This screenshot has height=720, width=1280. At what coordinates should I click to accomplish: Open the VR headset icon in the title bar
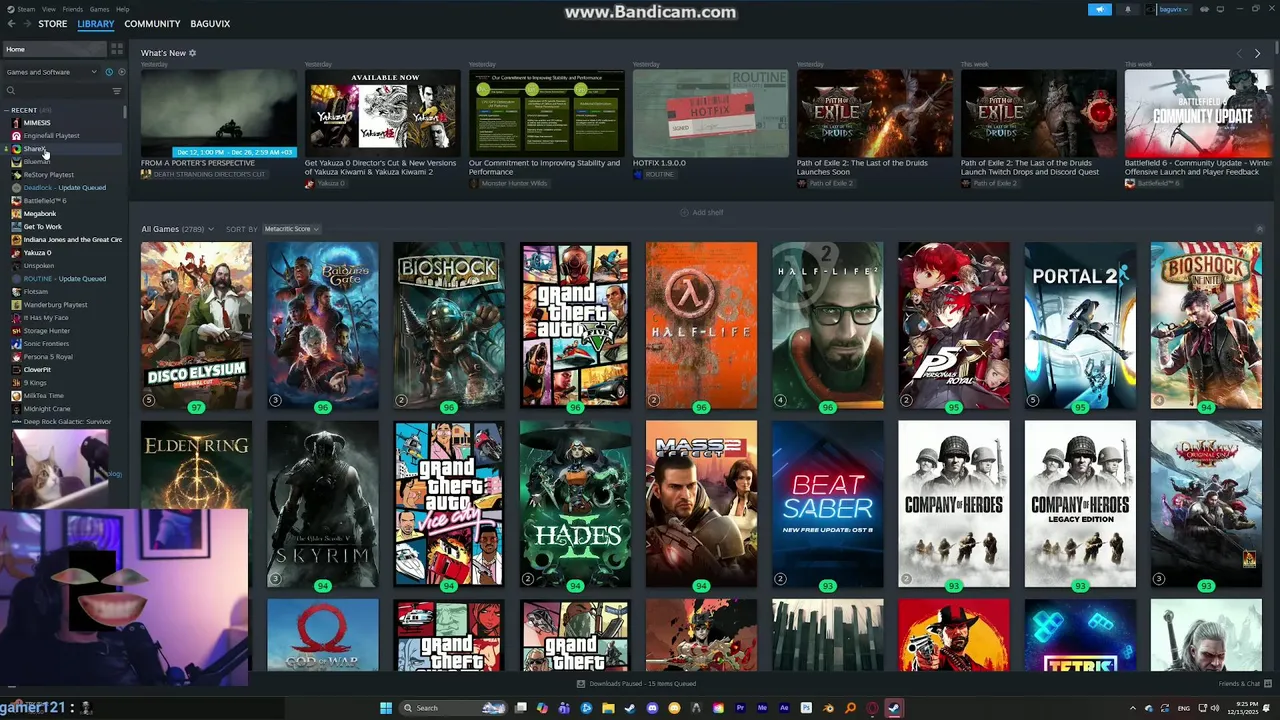1204,9
